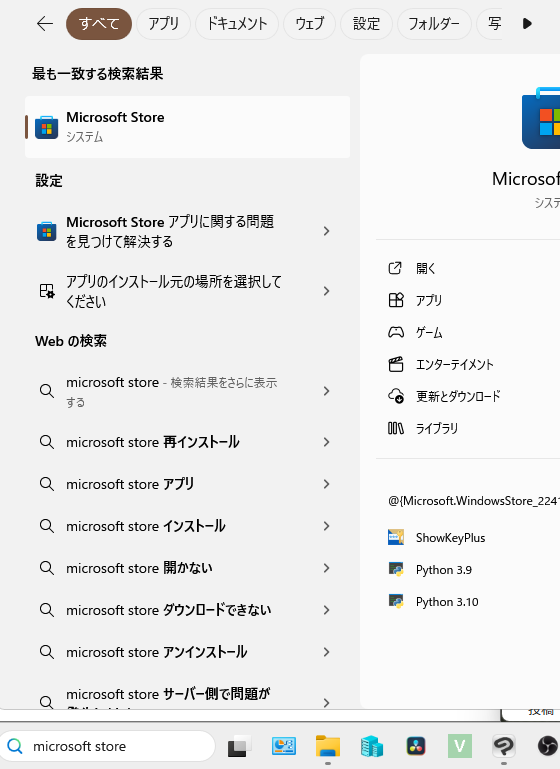
Task: Choose アプリ action in preview pane
Action: point(429,300)
